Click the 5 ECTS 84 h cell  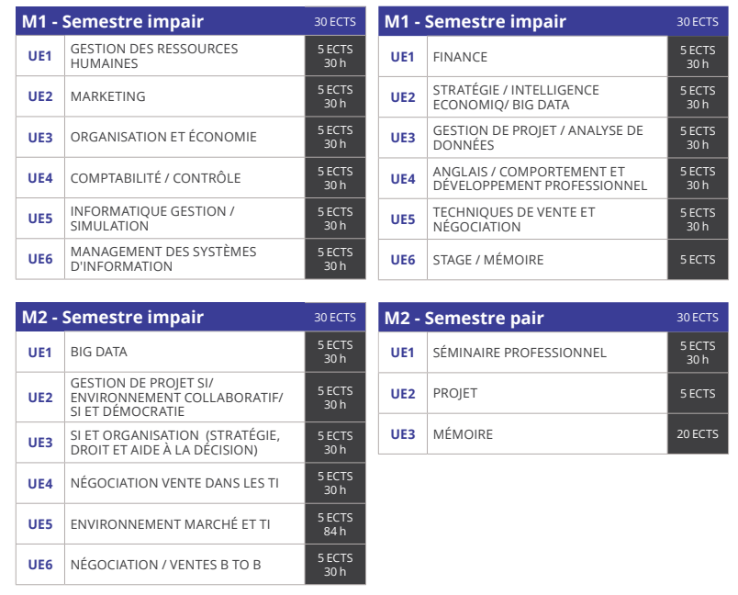[x=335, y=524]
